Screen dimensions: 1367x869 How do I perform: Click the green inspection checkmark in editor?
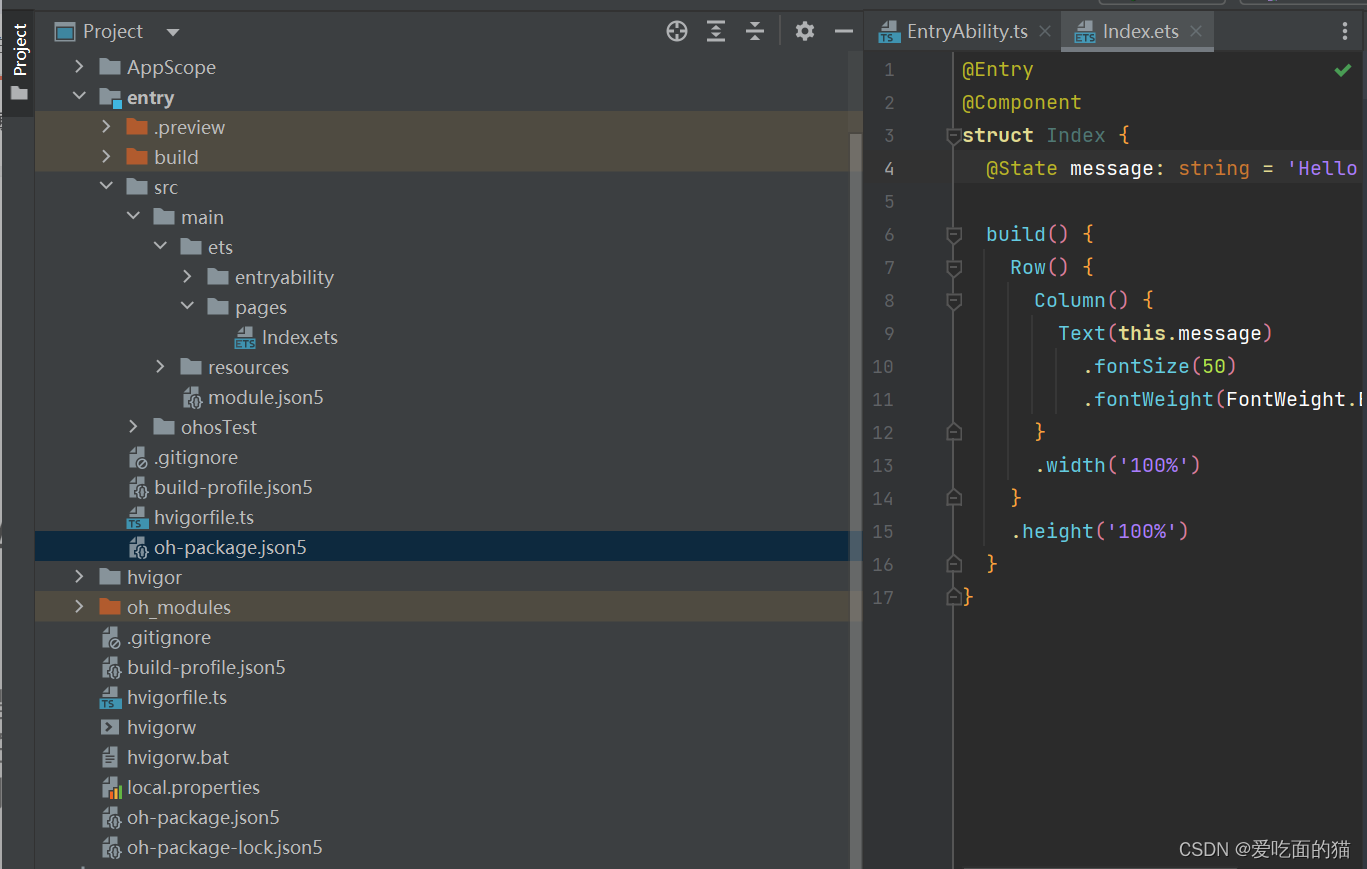1342,70
